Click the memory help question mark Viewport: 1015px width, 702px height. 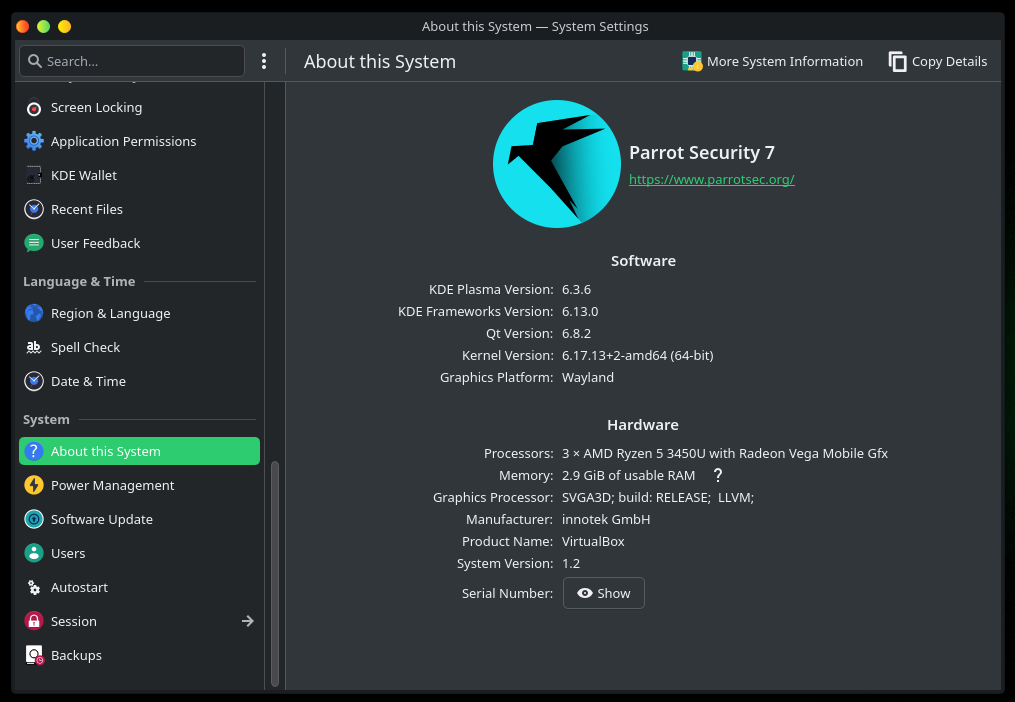[x=717, y=476]
